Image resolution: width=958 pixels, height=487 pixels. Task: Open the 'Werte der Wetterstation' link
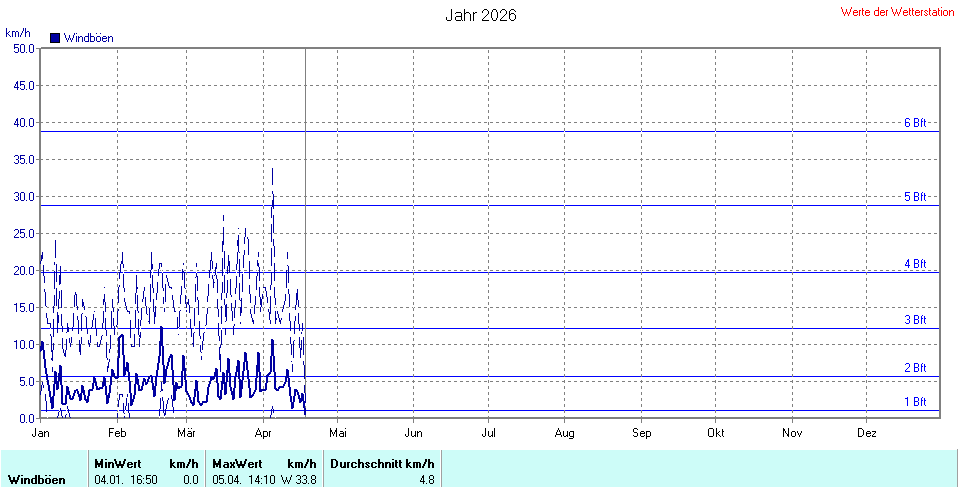(x=897, y=12)
